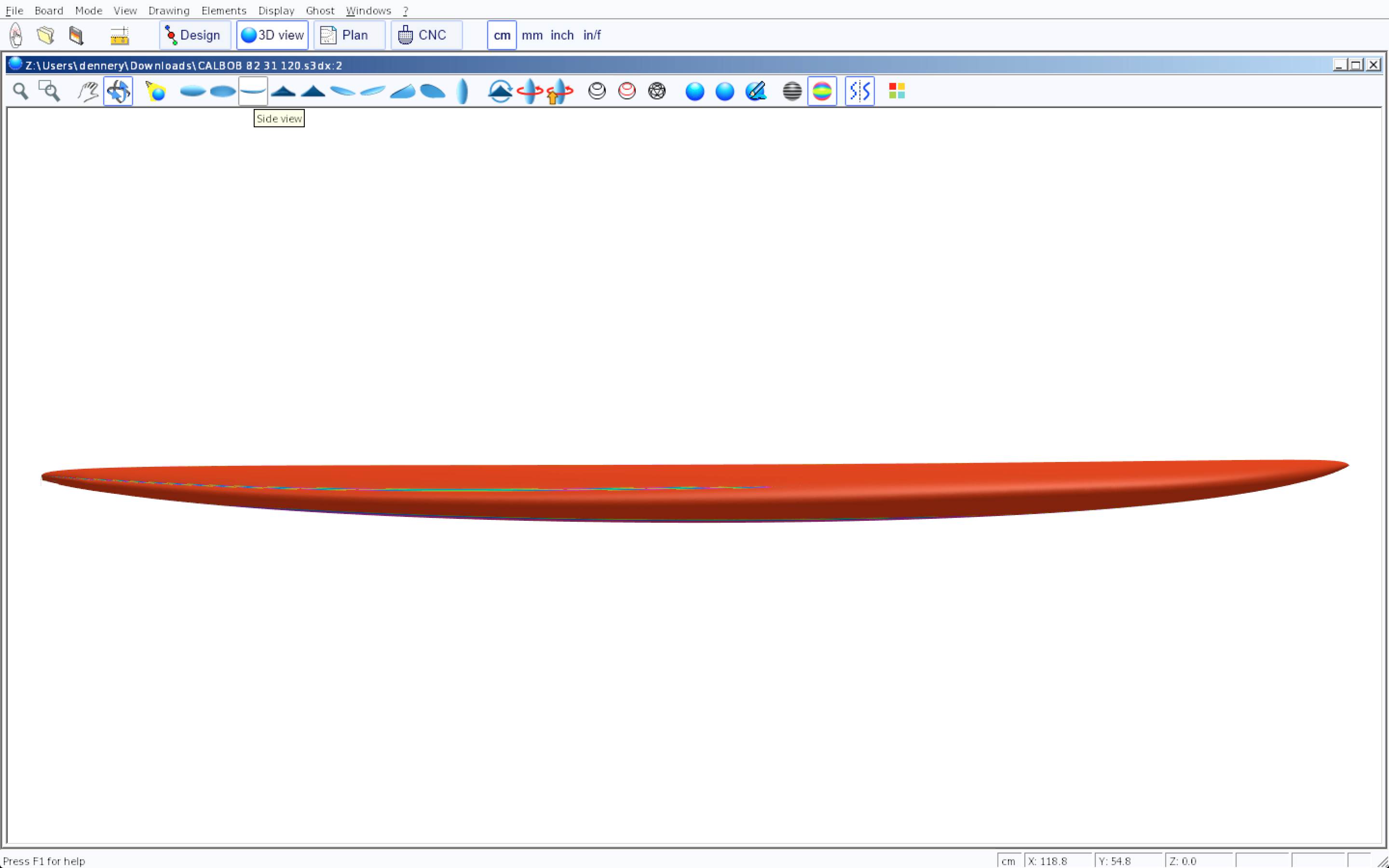This screenshot has height=868, width=1389.
Task: Activate the hand pan tool
Action: click(88, 91)
